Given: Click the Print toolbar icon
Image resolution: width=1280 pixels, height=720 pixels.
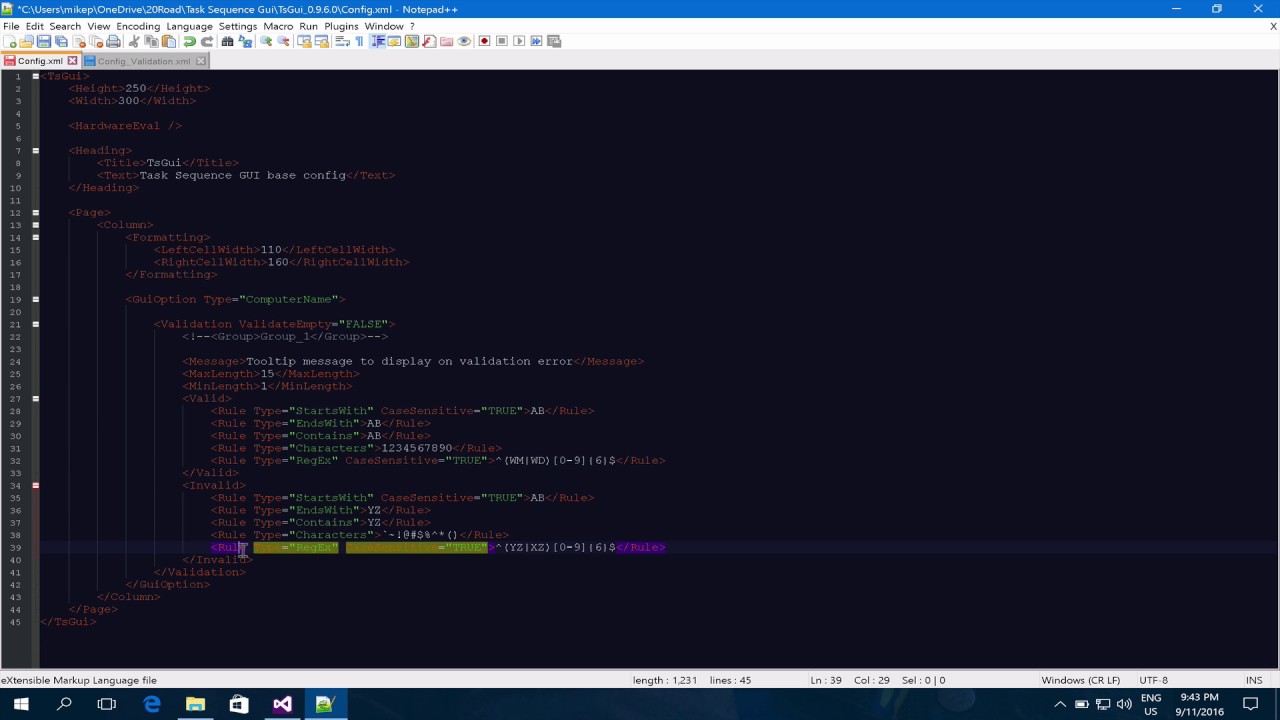Looking at the screenshot, I should [113, 41].
